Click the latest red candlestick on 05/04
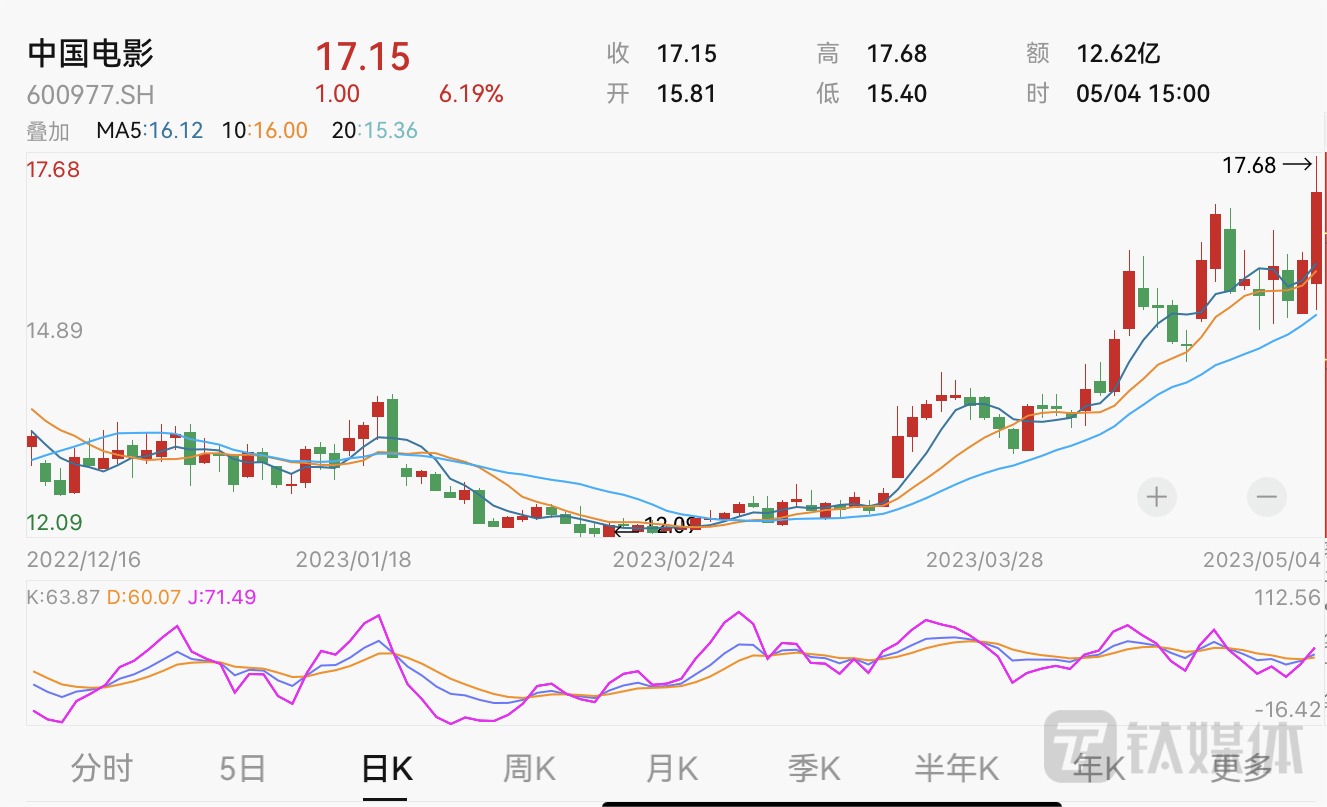The height and width of the screenshot is (807, 1327). 1317,237
